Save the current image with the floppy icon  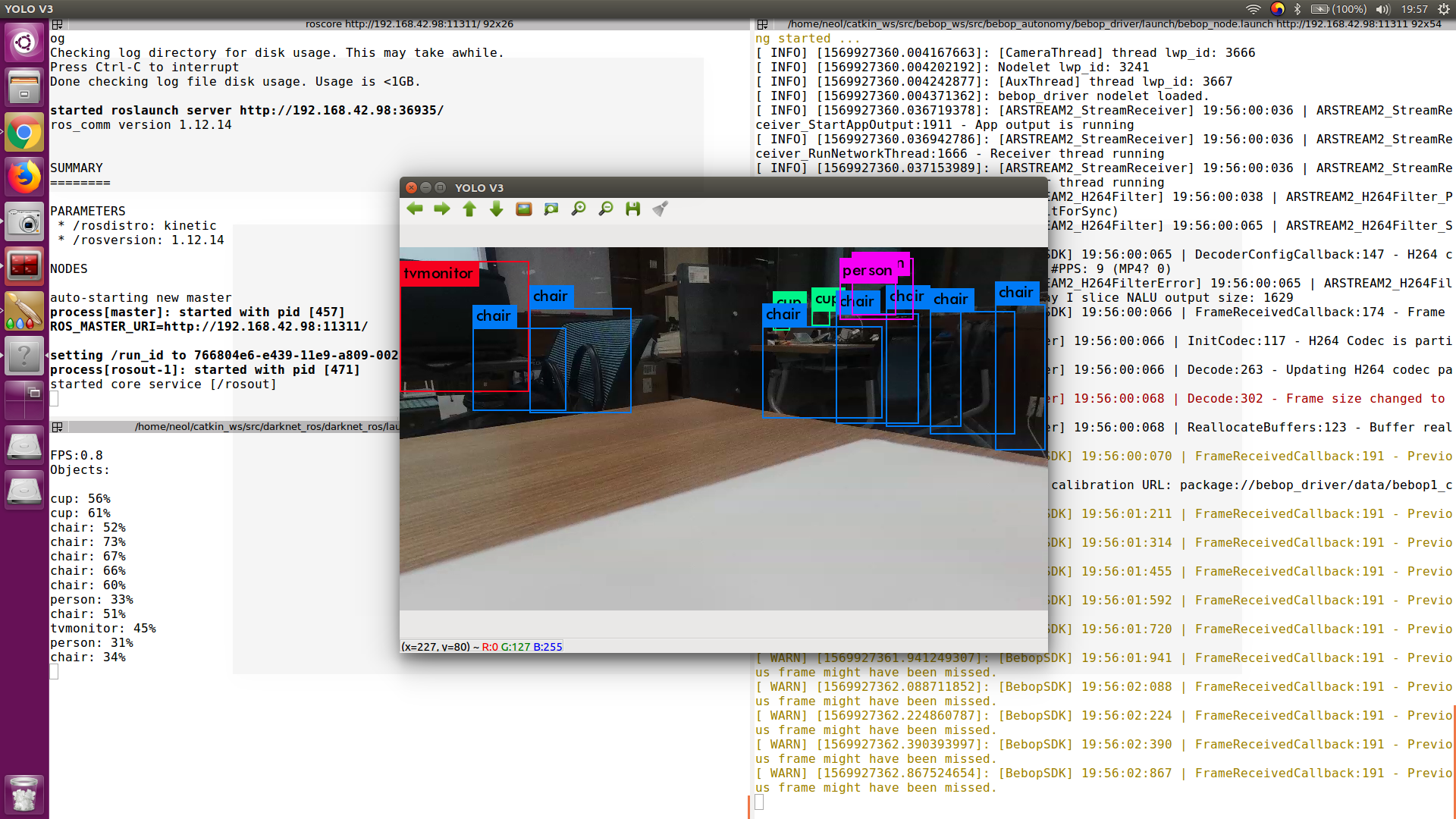[x=632, y=209]
